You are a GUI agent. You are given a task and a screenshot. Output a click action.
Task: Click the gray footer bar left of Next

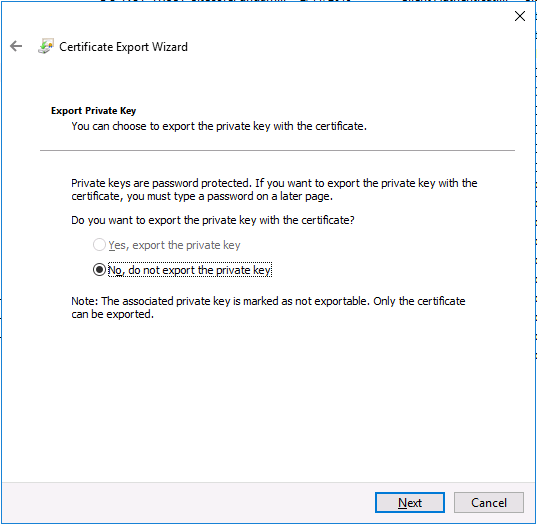click(188, 502)
